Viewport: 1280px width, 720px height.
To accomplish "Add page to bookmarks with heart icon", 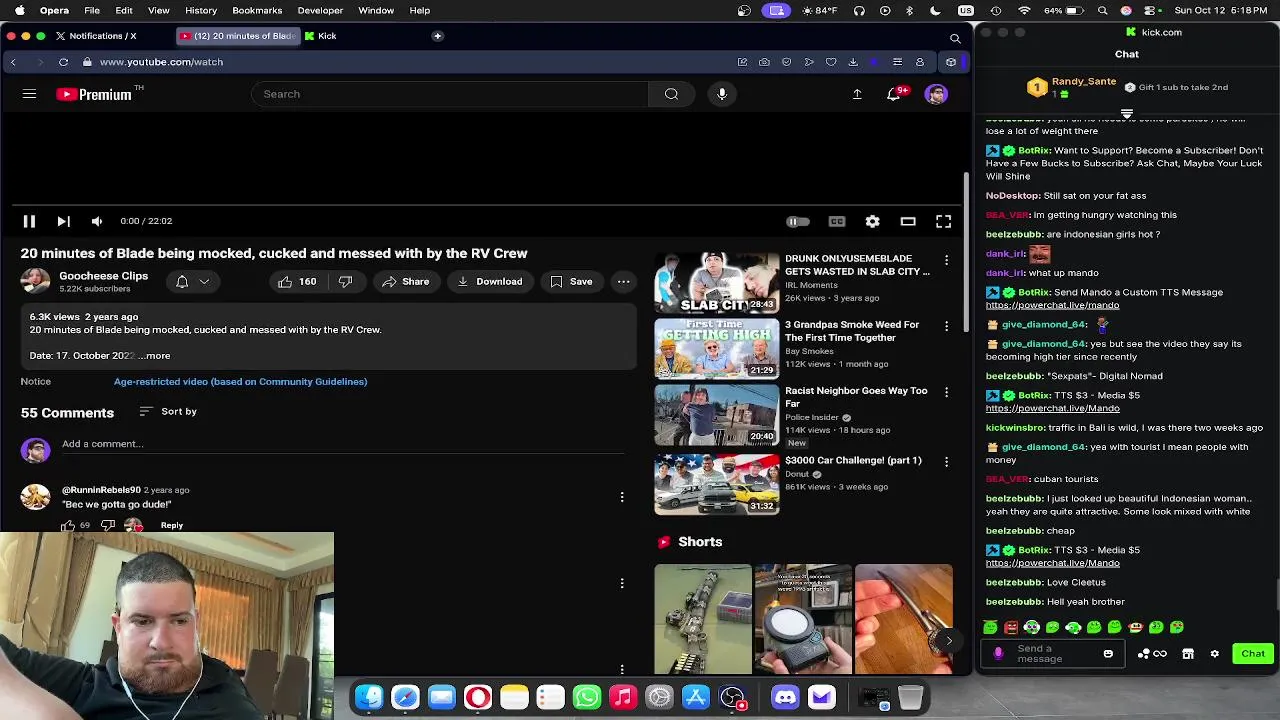I will [x=831, y=62].
